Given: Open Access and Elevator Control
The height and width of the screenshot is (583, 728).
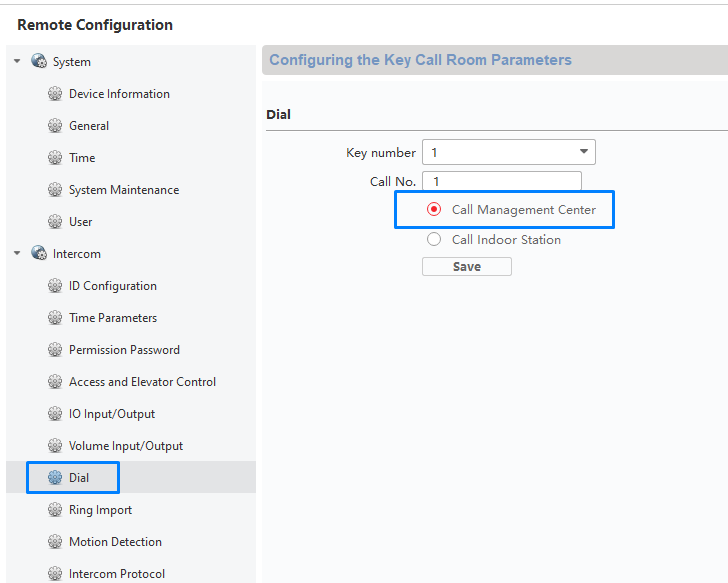Looking at the screenshot, I should 142,382.
